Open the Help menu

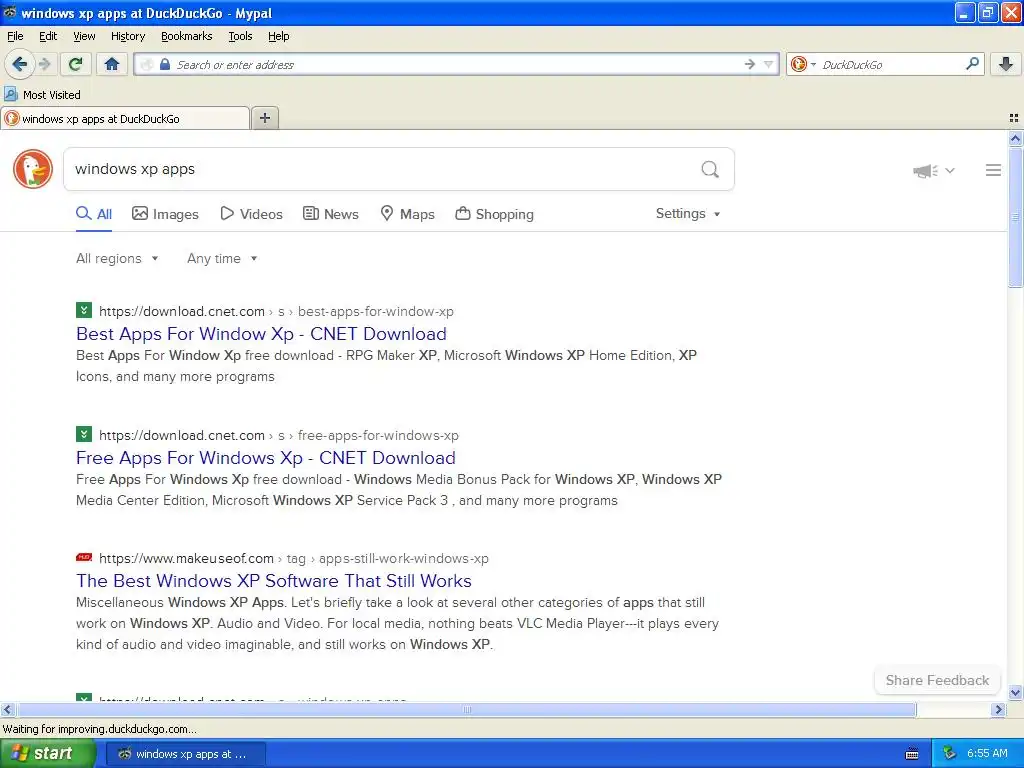[x=278, y=36]
